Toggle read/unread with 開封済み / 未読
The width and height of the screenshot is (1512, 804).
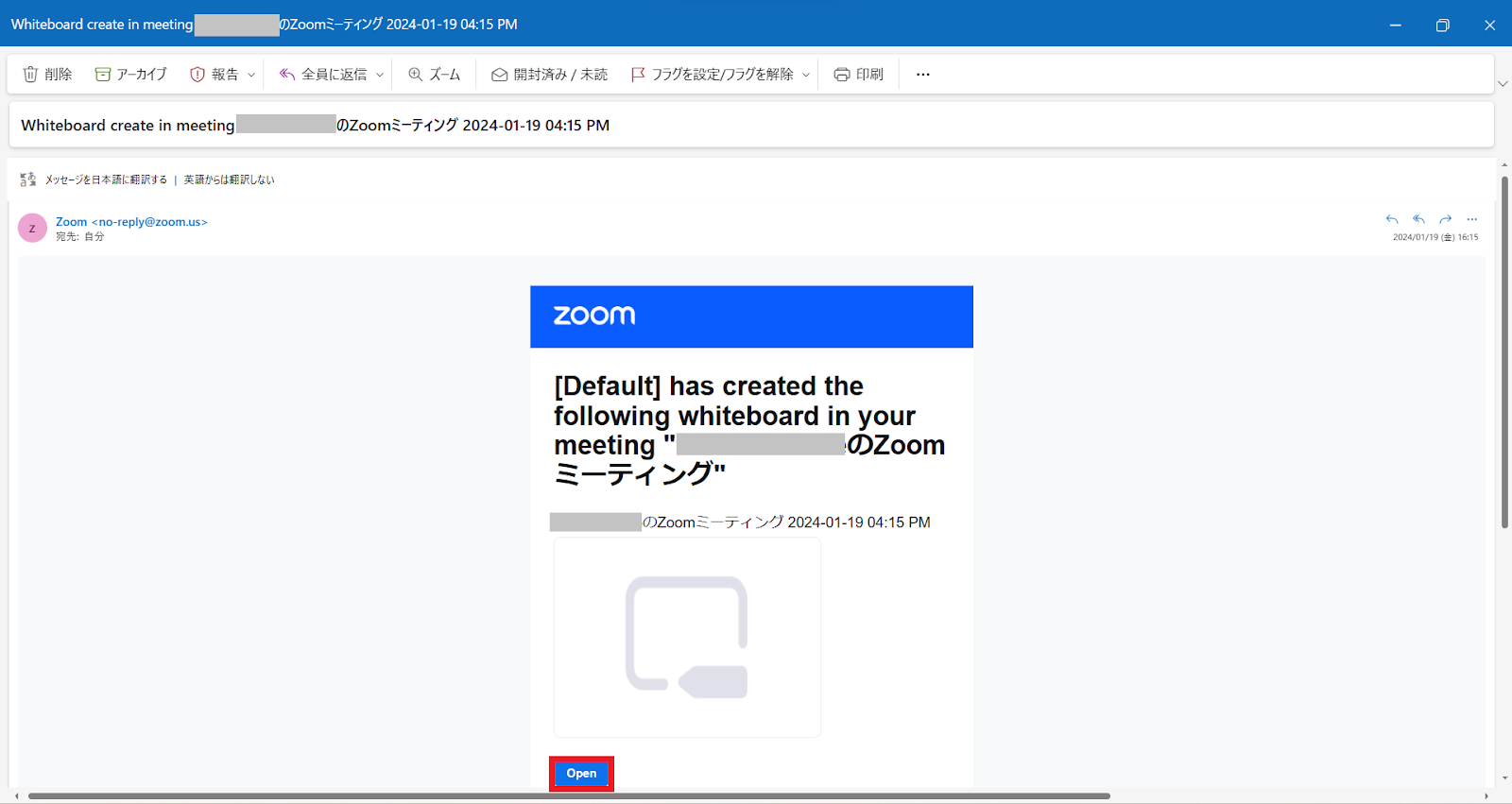(x=549, y=74)
